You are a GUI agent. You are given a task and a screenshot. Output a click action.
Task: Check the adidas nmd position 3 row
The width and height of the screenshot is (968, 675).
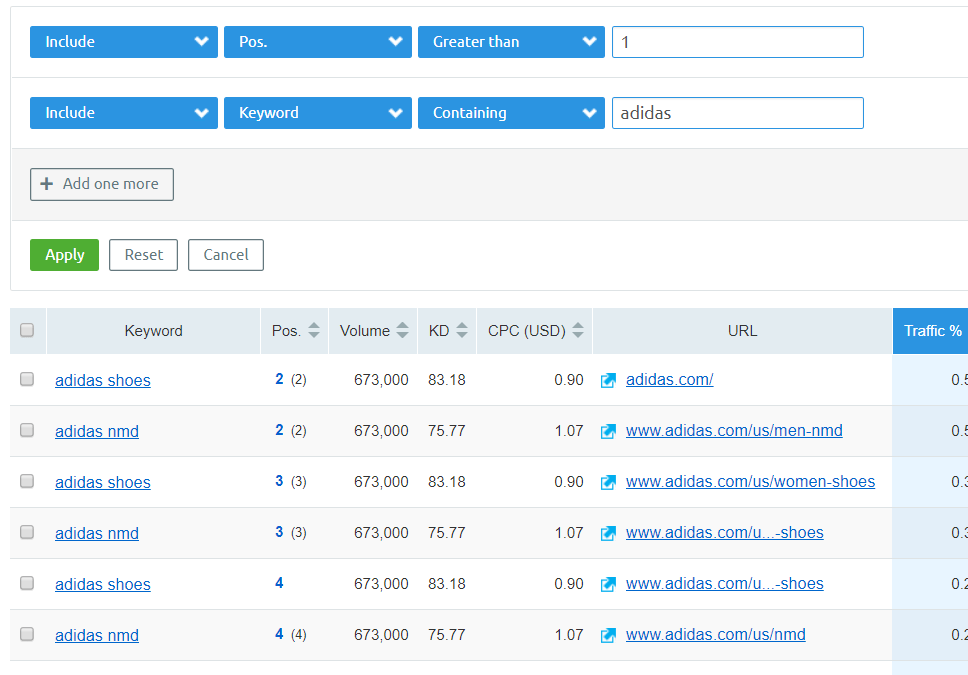[x=27, y=532]
